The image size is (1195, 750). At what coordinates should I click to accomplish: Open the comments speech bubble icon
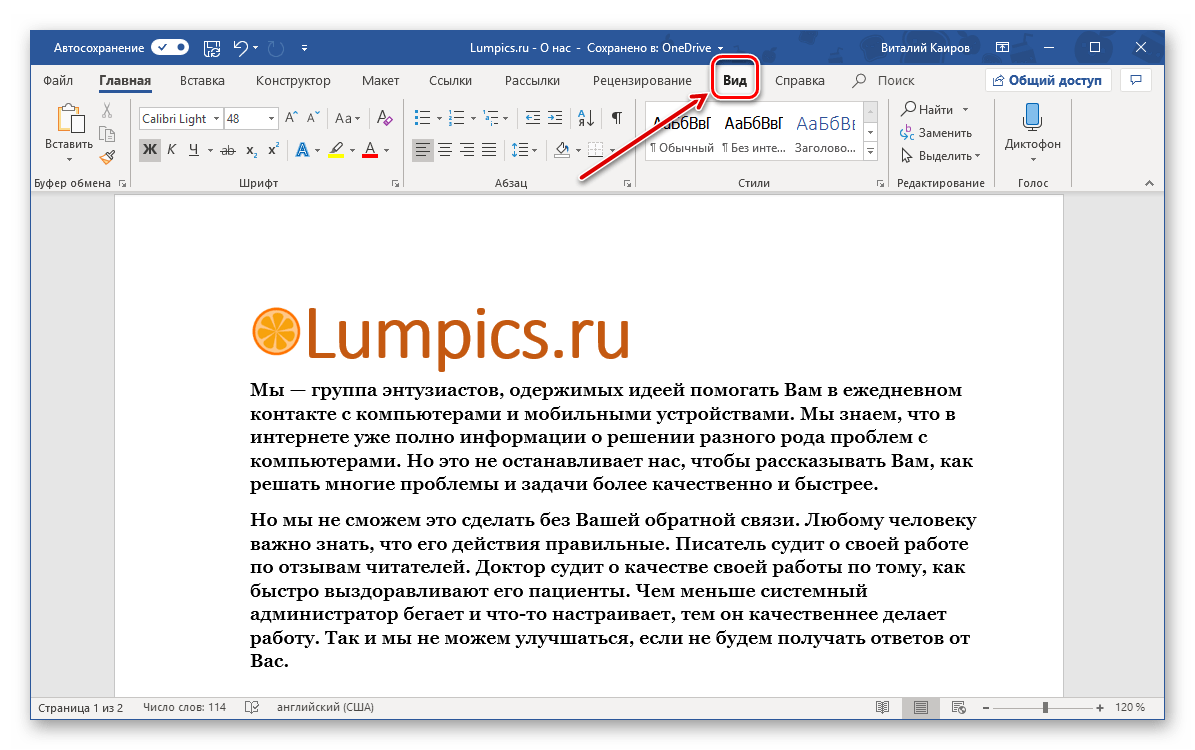click(1135, 80)
